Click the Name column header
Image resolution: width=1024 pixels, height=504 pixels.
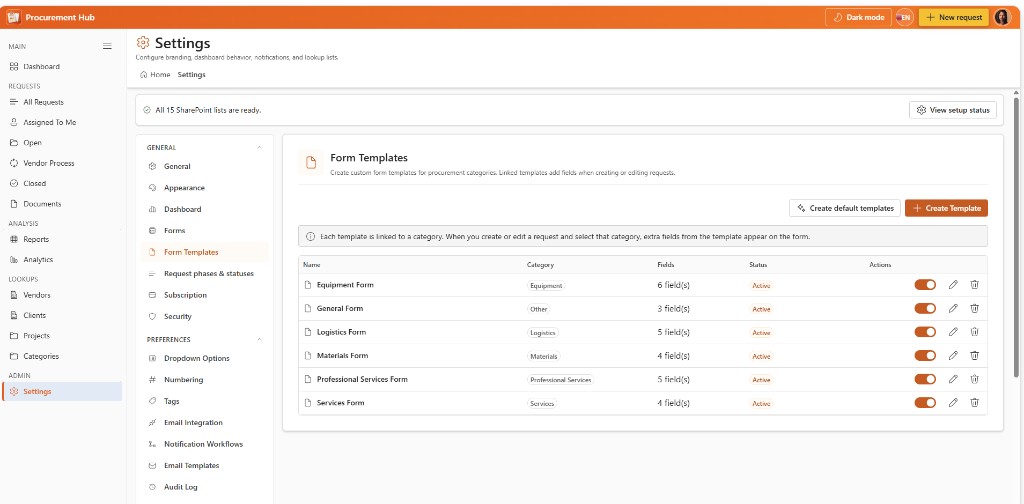pyautogui.click(x=312, y=265)
